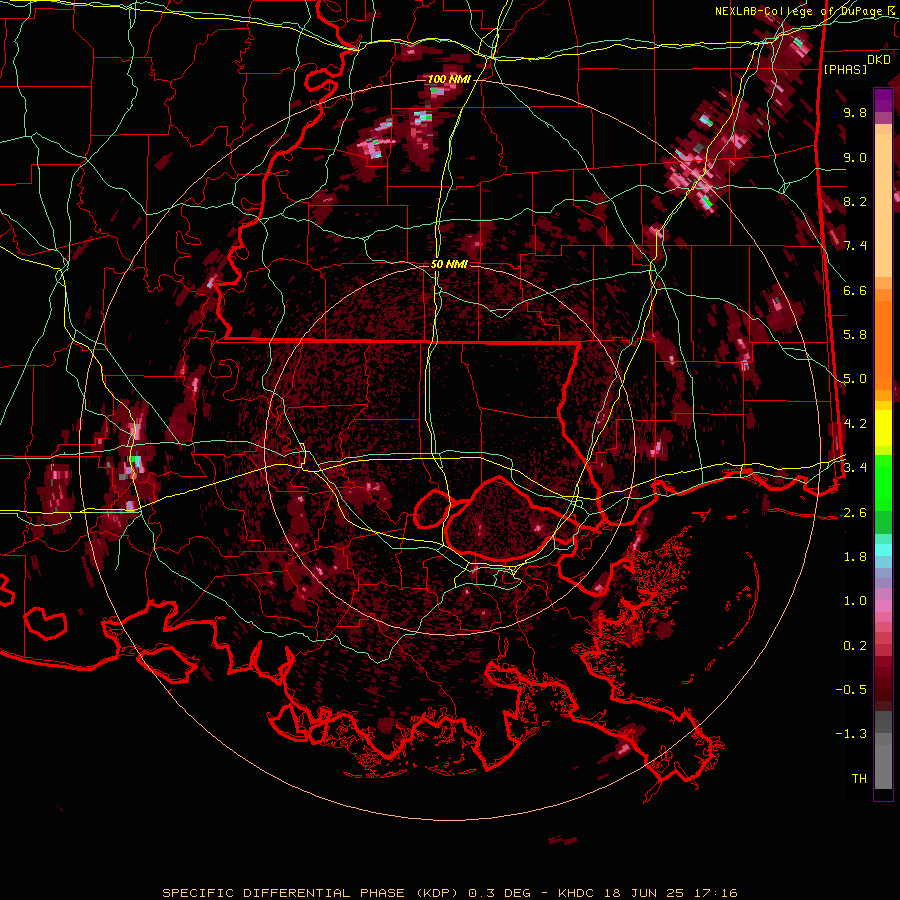Pick the cyan band on the color bar
This screenshot has height=900, width=900.
pos(883,549)
